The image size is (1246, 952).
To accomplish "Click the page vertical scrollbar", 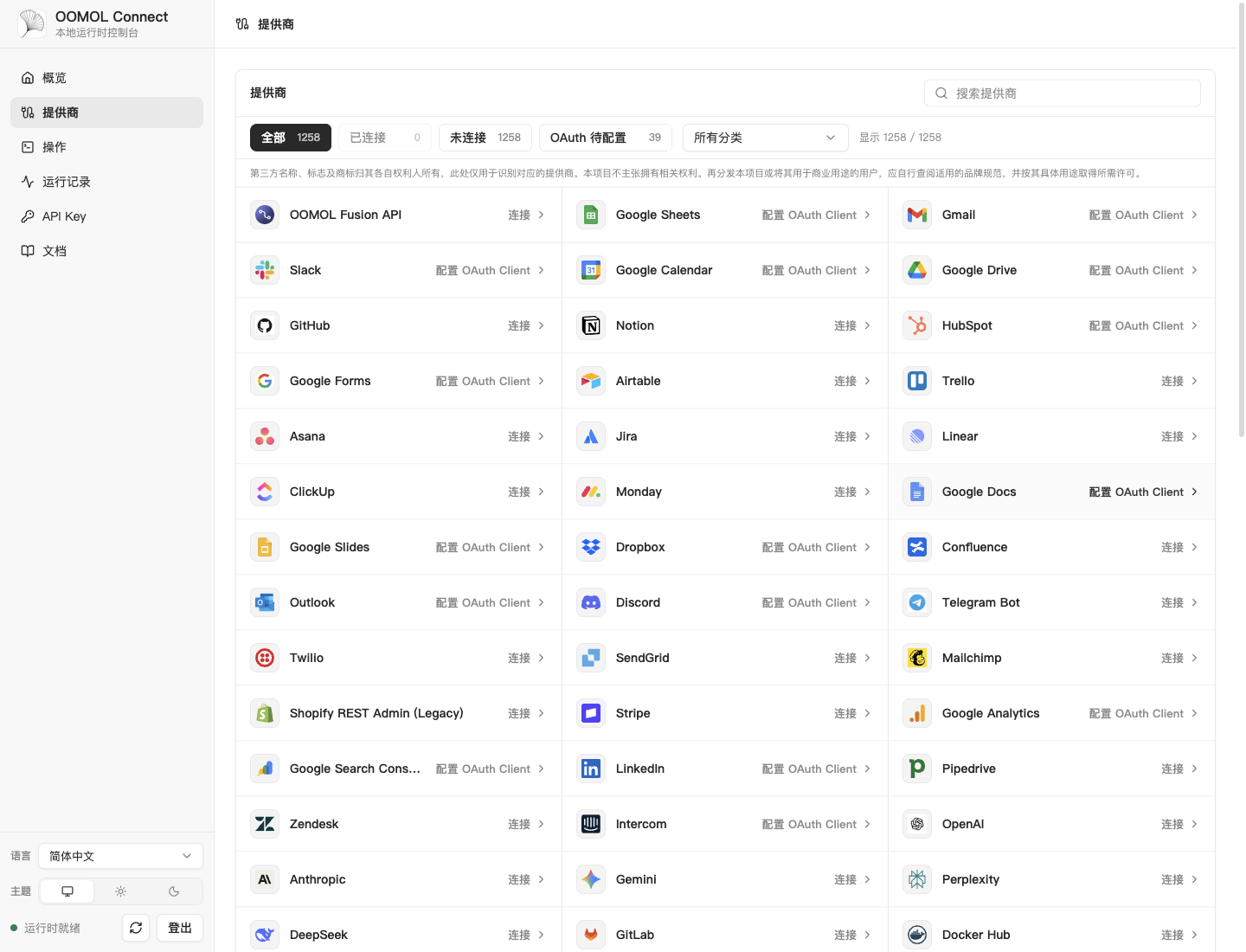I will 1242,221.
